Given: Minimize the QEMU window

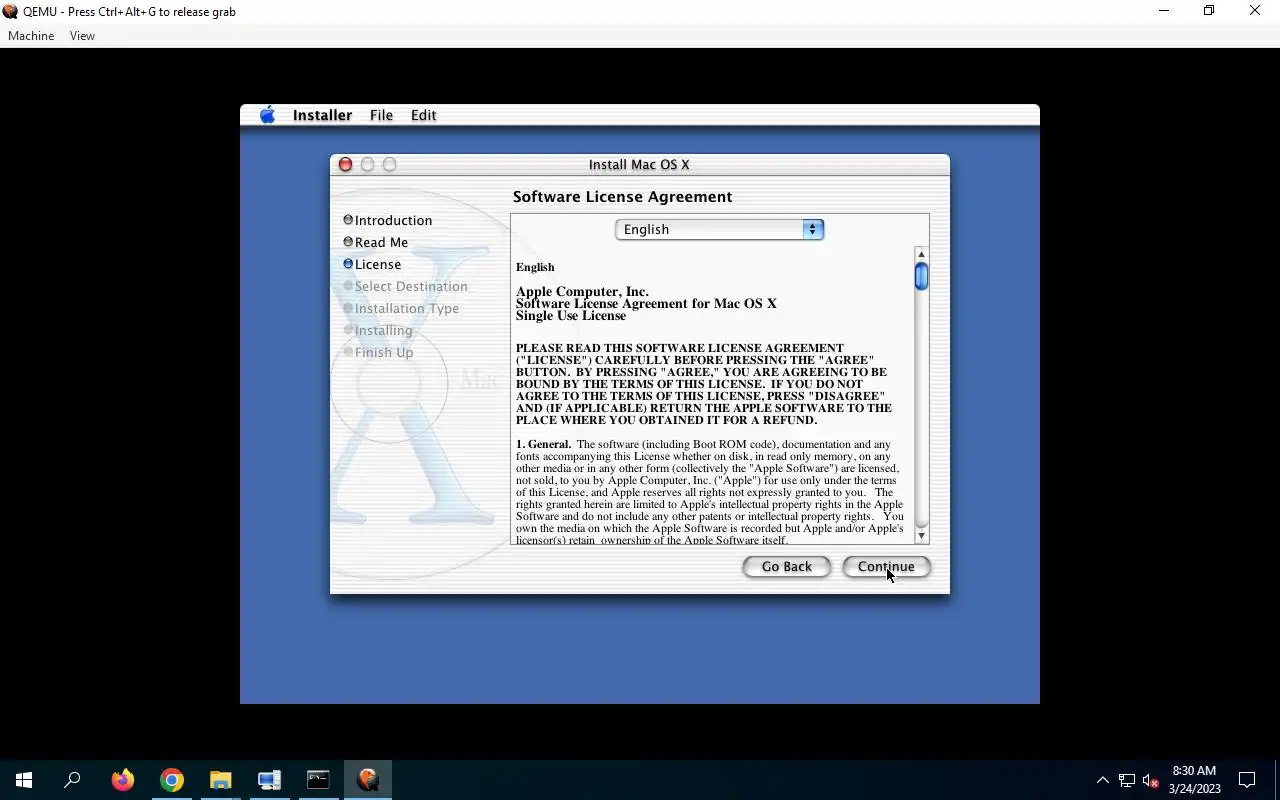Looking at the screenshot, I should tap(1163, 11).
